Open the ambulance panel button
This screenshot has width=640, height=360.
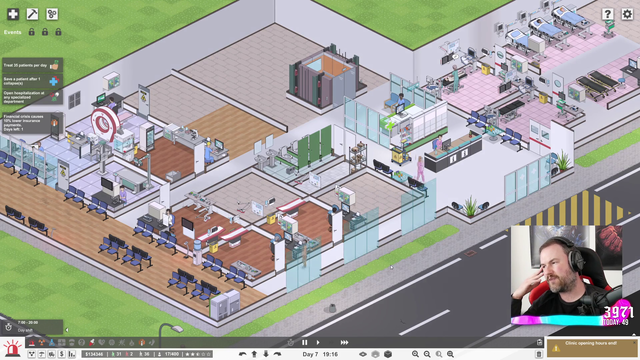(52, 354)
